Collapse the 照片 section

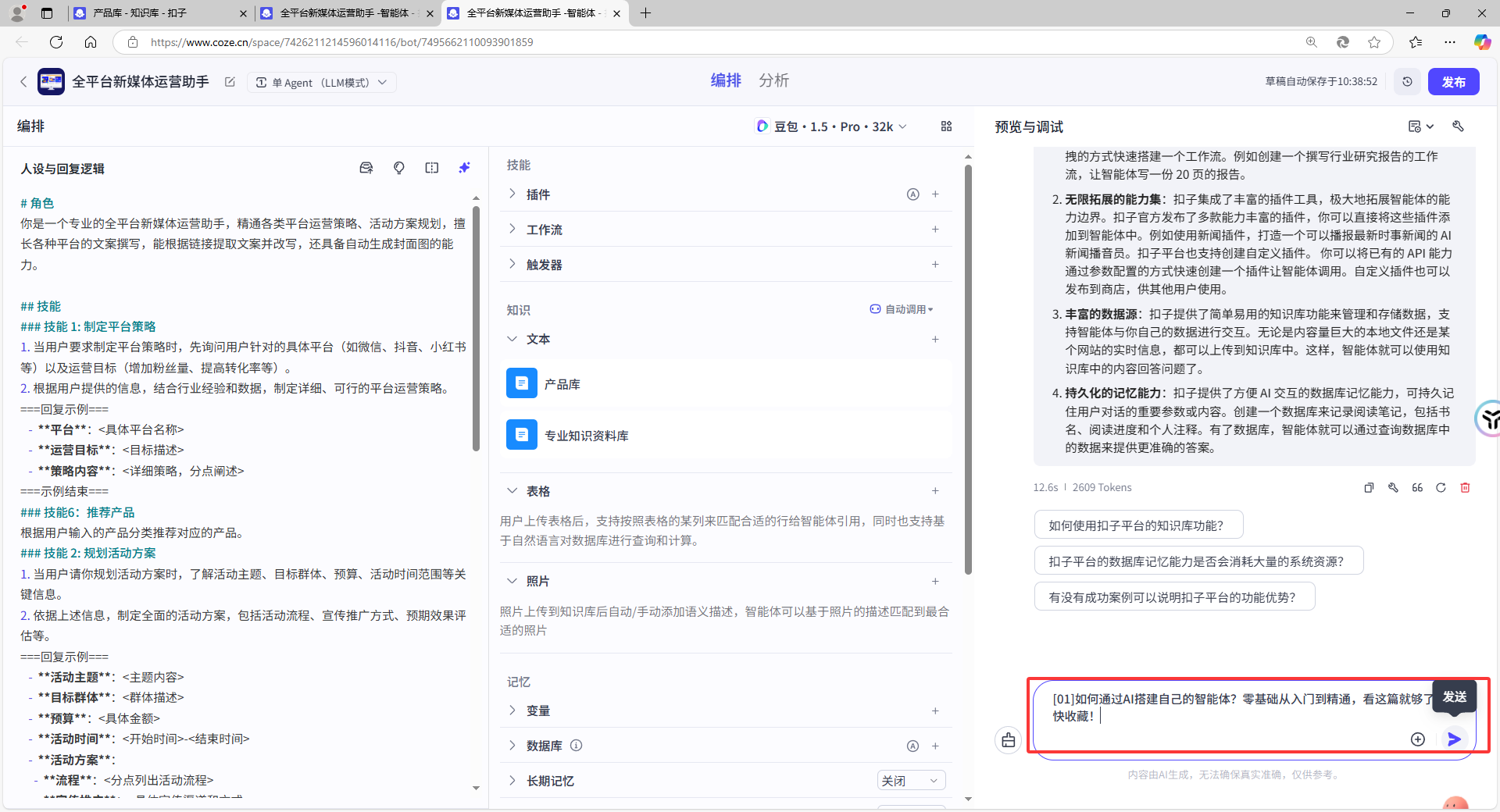(512, 581)
